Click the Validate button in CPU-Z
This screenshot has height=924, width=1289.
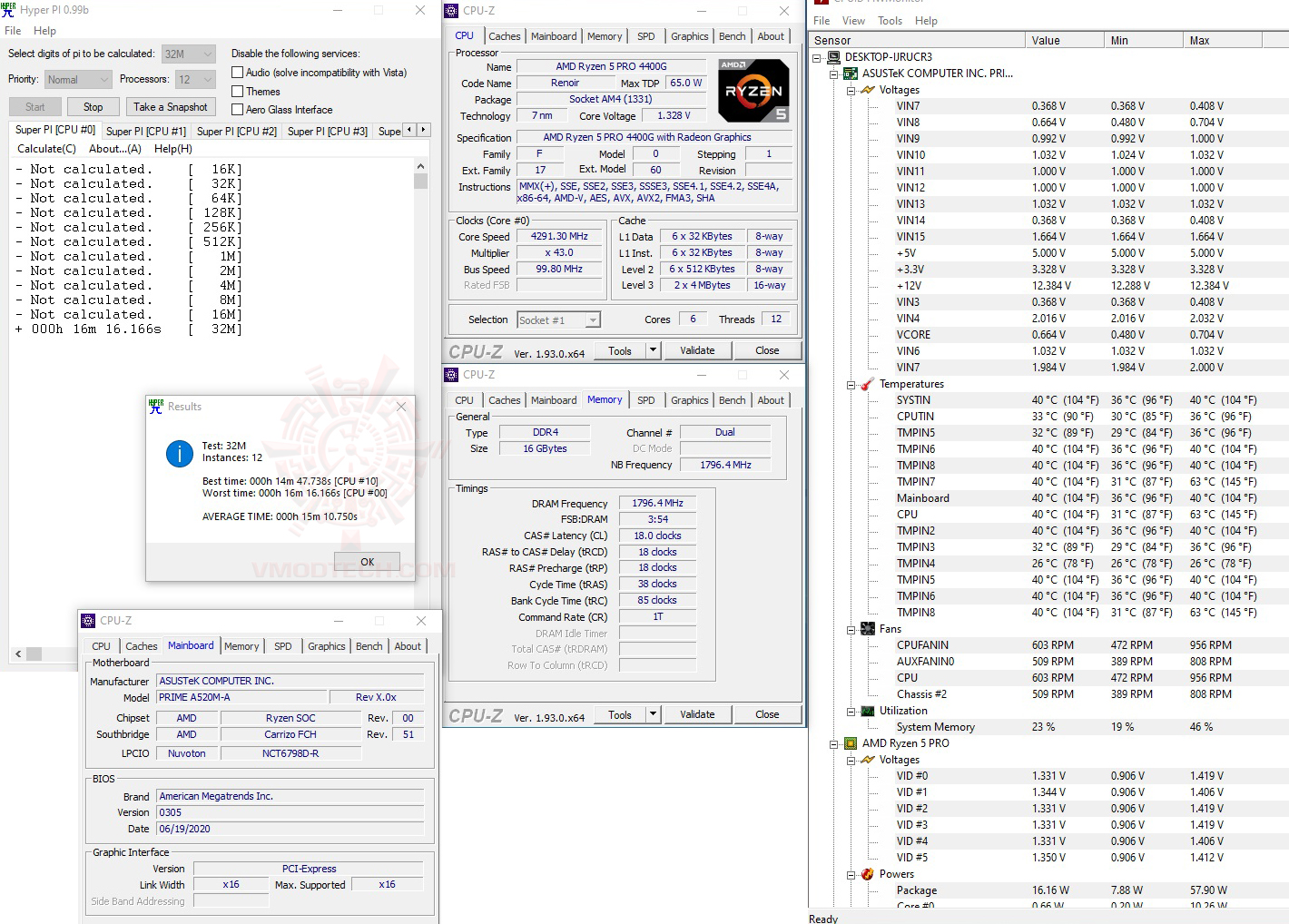coord(697,349)
